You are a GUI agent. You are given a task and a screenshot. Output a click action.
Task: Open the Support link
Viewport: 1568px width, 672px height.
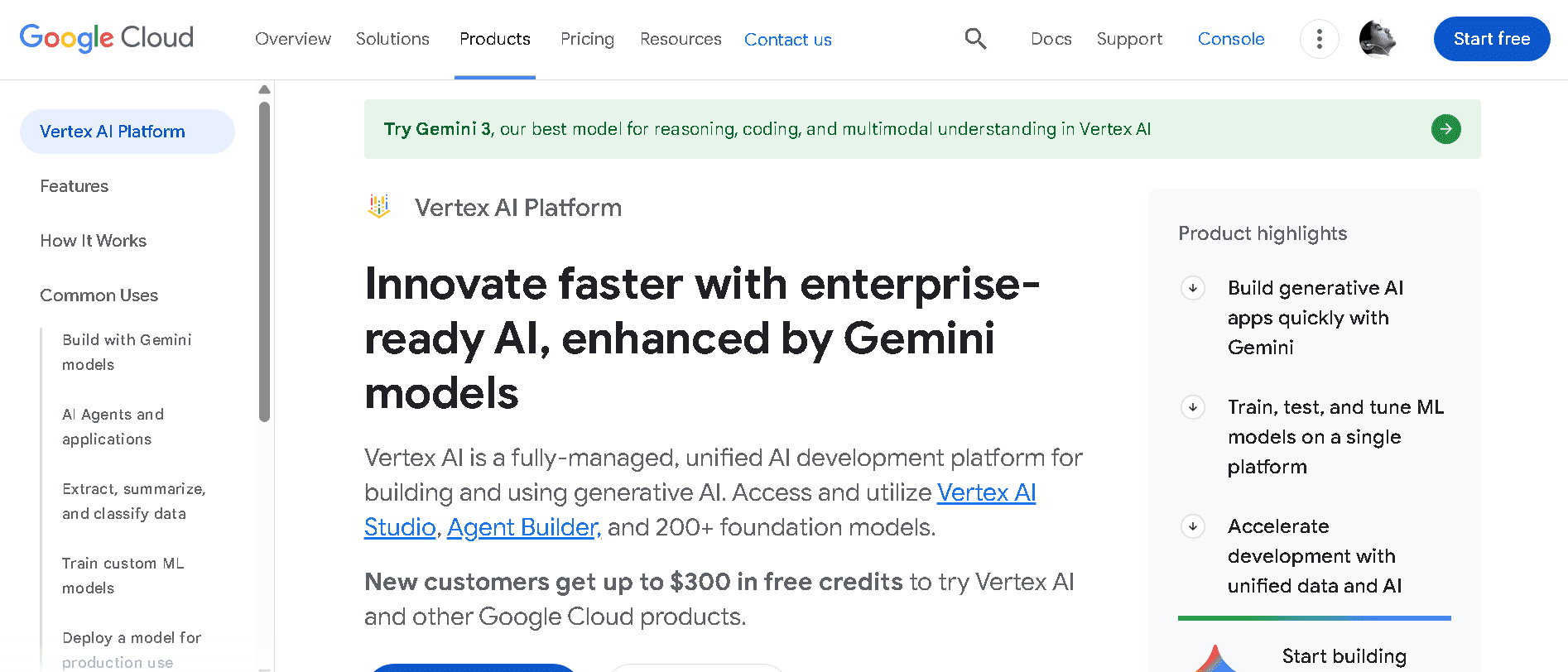(1129, 39)
